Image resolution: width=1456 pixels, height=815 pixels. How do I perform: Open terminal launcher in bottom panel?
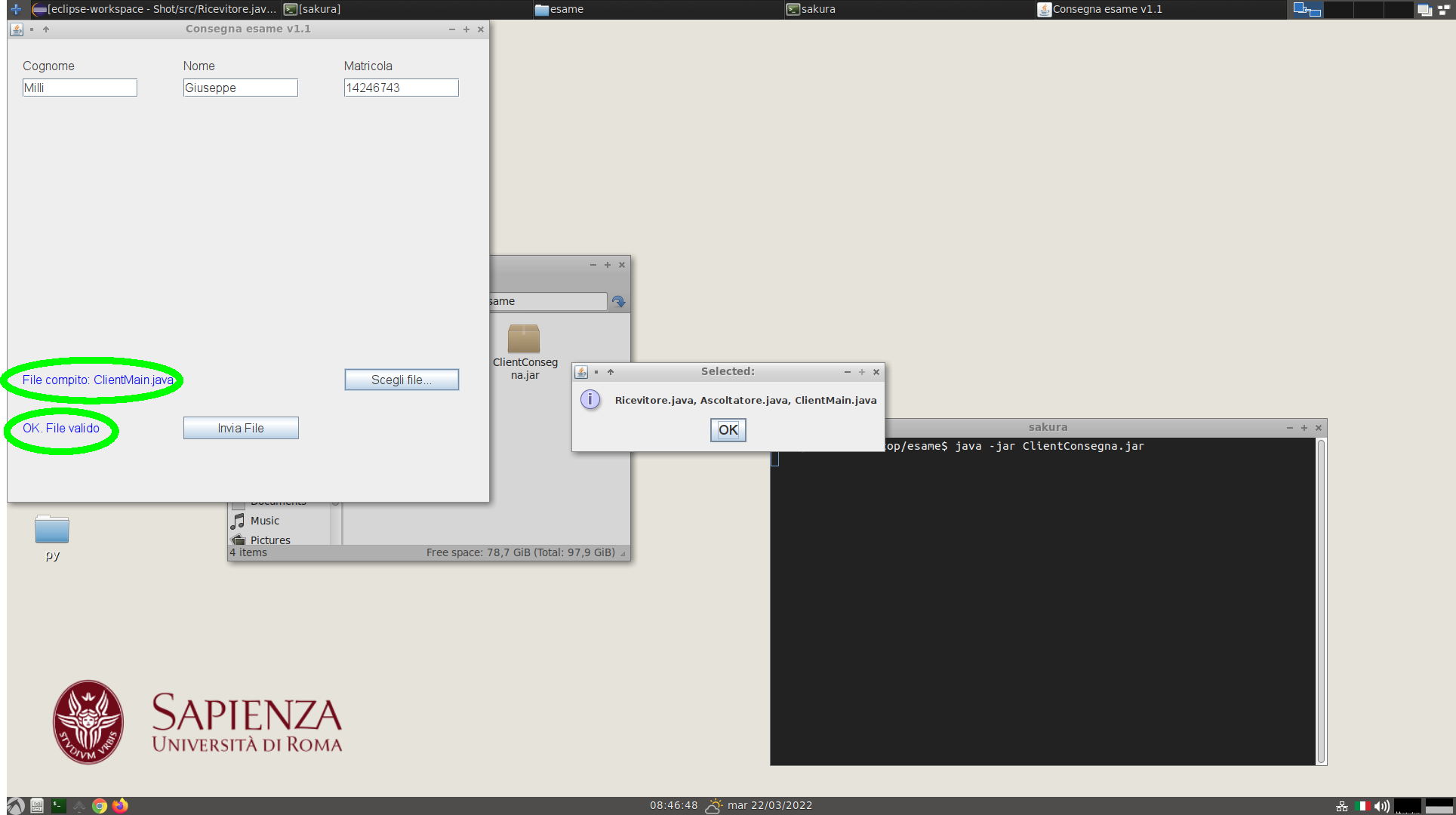click(58, 806)
